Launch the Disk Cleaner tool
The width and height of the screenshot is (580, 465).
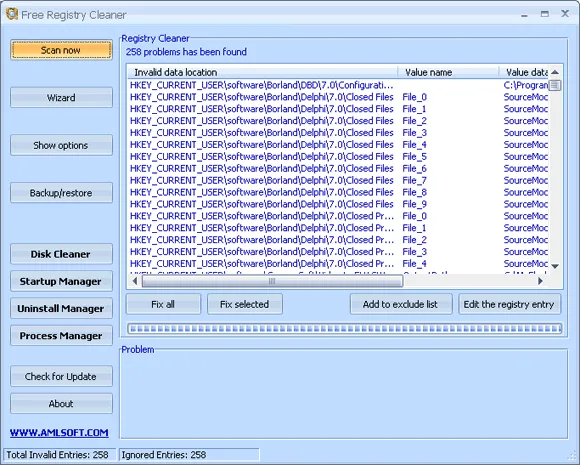pos(61,254)
